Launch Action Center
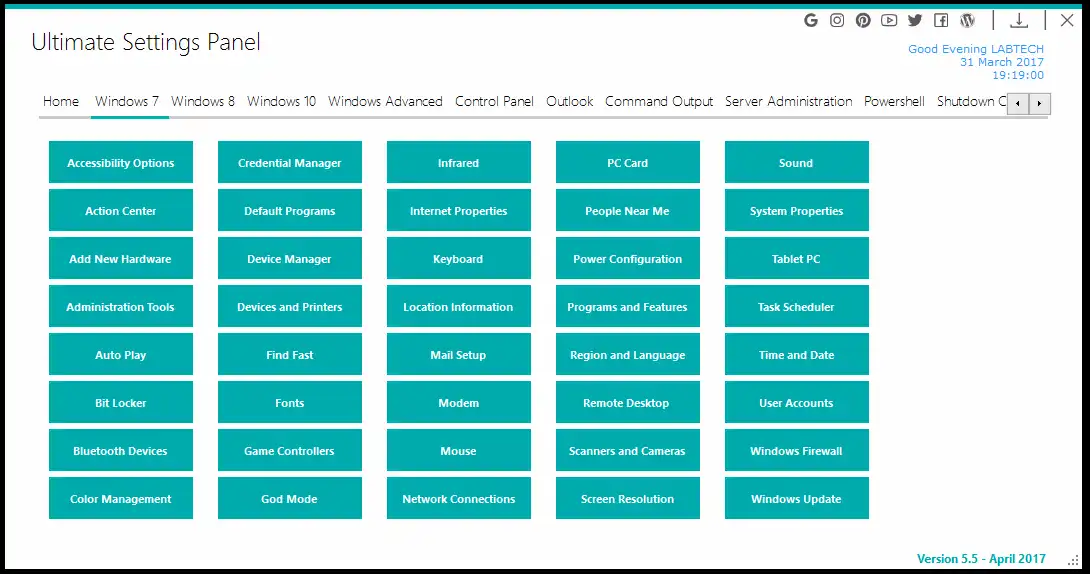This screenshot has width=1090, height=574. coord(121,211)
